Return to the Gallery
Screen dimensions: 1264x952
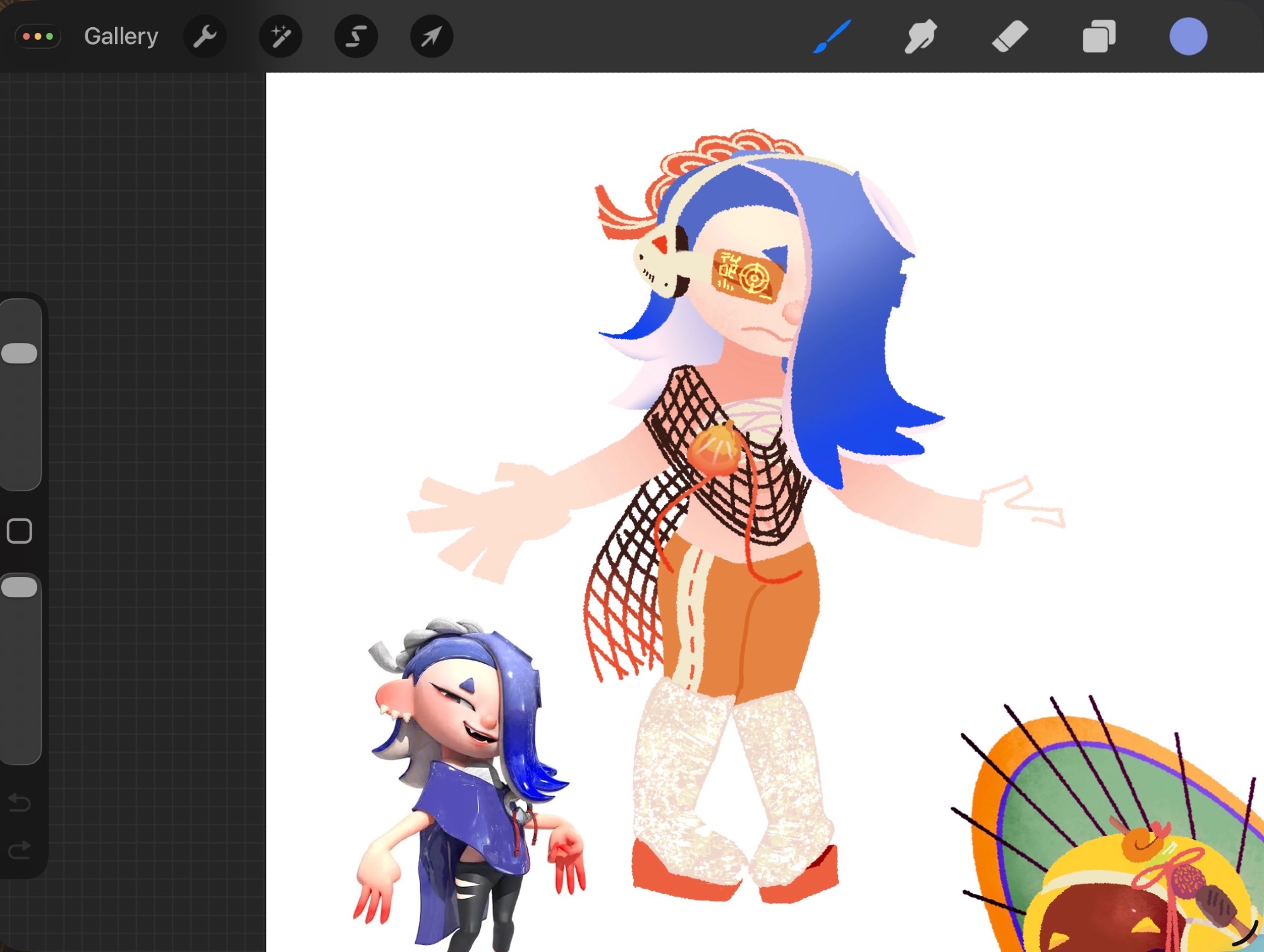[x=121, y=37]
